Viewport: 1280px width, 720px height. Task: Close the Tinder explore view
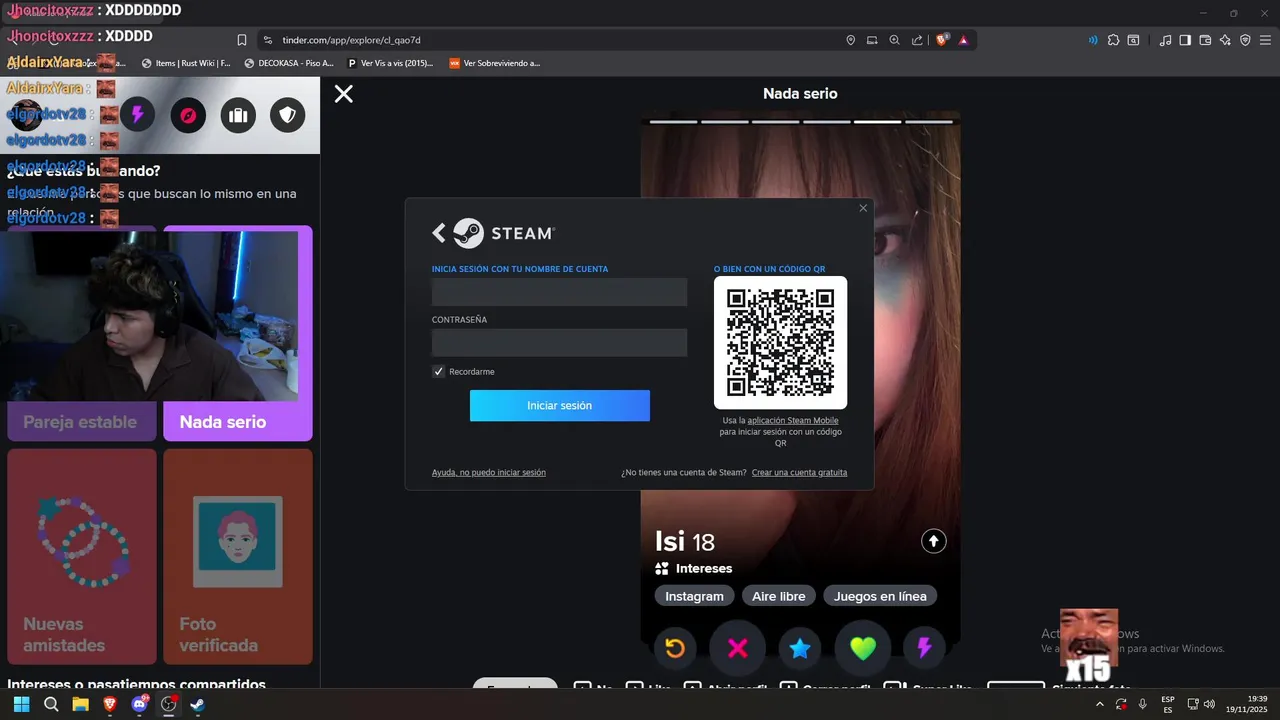[343, 94]
